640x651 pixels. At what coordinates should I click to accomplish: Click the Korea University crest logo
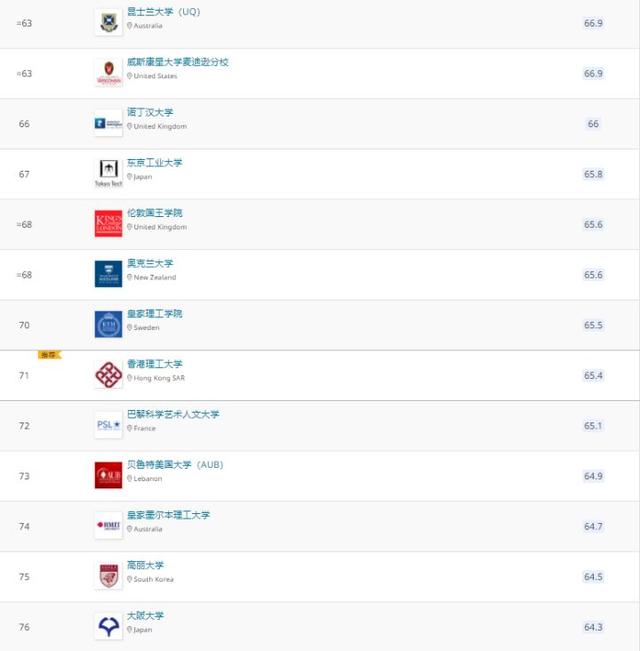(x=108, y=575)
